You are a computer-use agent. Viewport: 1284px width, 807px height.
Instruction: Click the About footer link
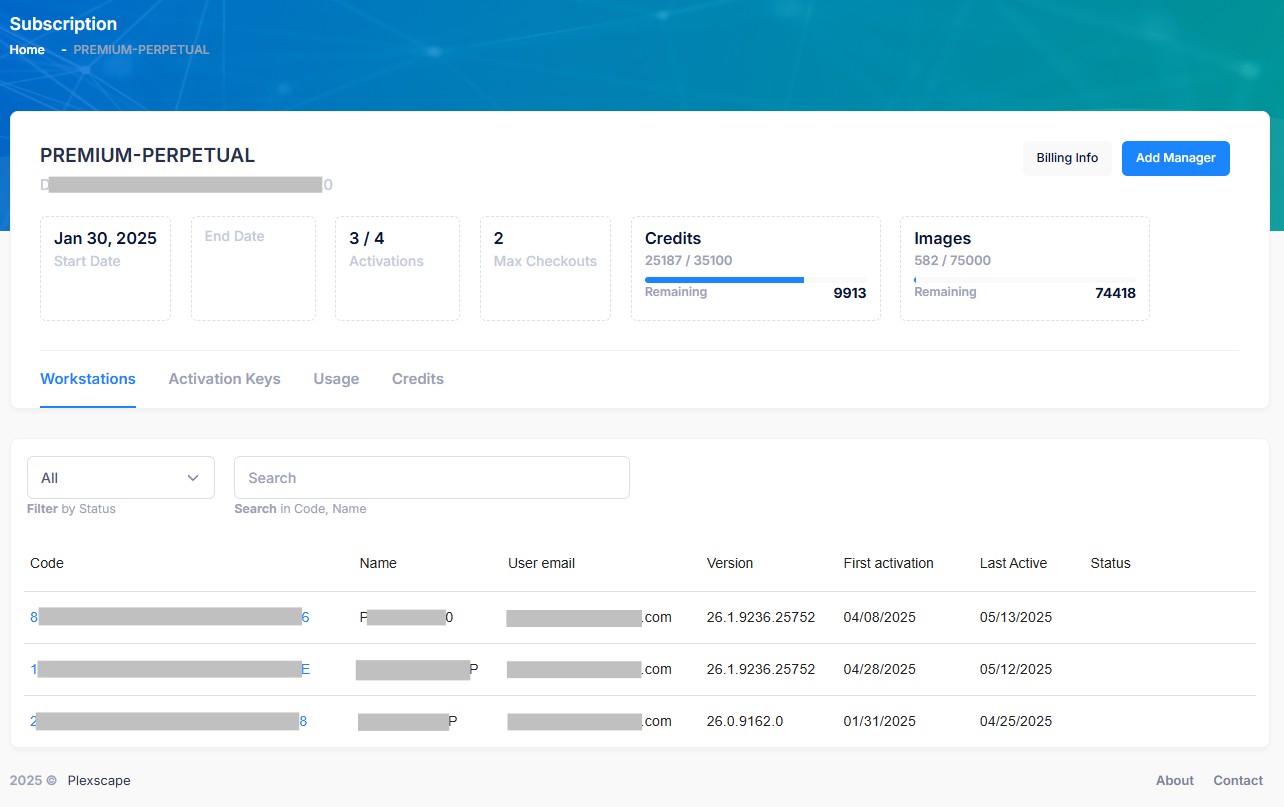click(x=1175, y=780)
